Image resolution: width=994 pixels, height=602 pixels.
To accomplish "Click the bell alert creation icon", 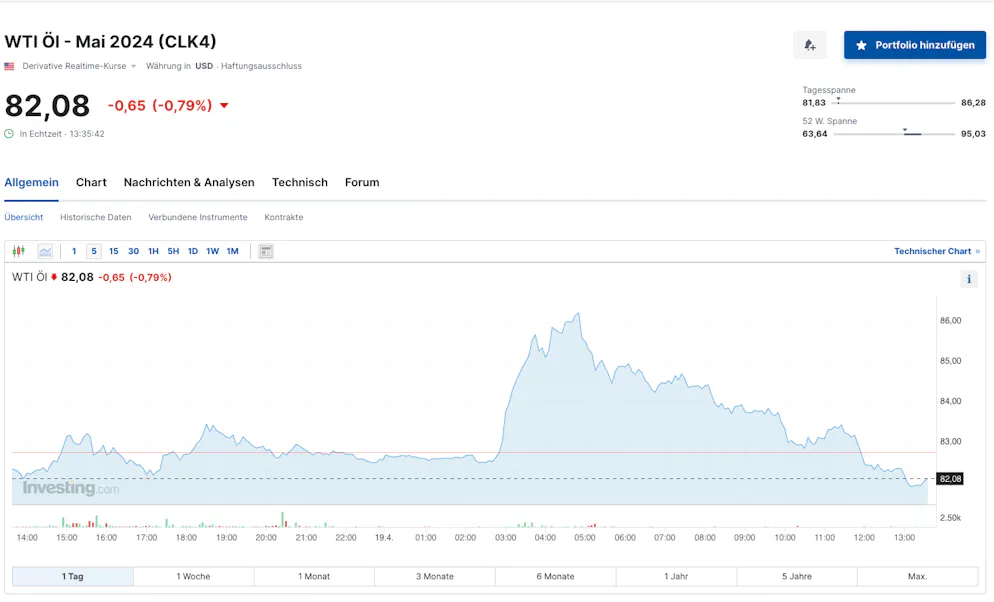I will click(809, 45).
